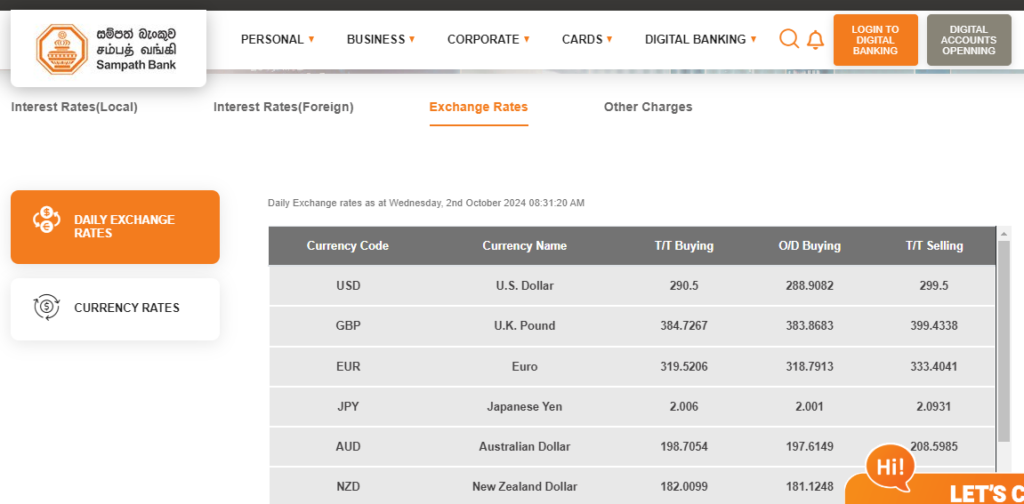Screen dimensions: 1024x504
Task: Click EUR O/D buying value 318.7913
Action: point(809,367)
